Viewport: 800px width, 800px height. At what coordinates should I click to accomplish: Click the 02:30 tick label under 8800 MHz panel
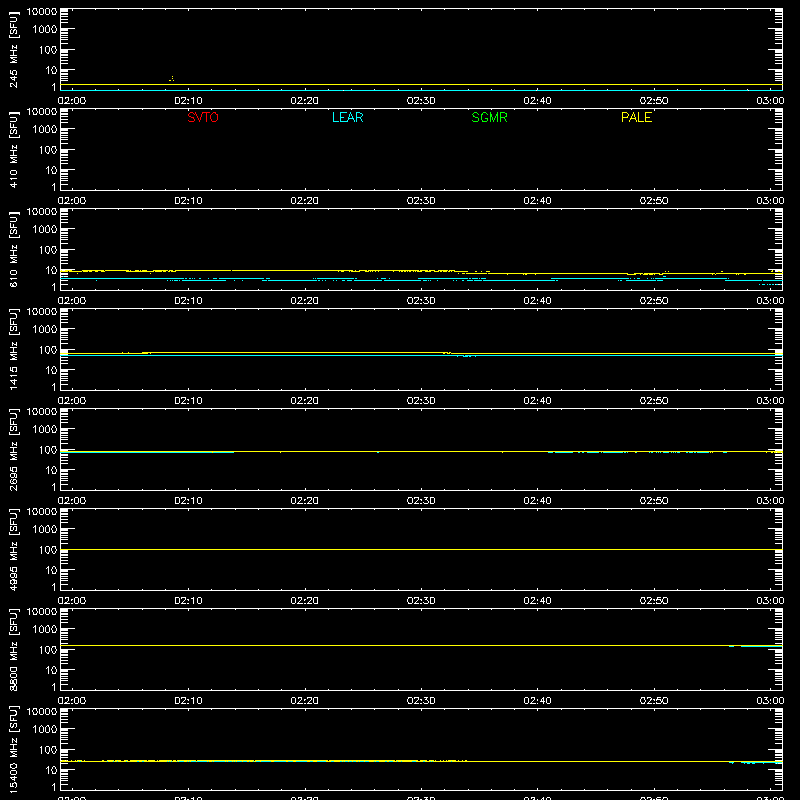[x=421, y=701]
